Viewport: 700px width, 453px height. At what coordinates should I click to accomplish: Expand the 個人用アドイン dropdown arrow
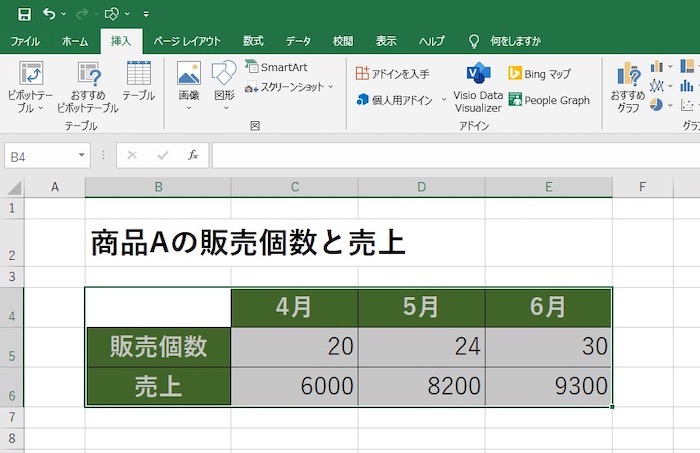444,99
